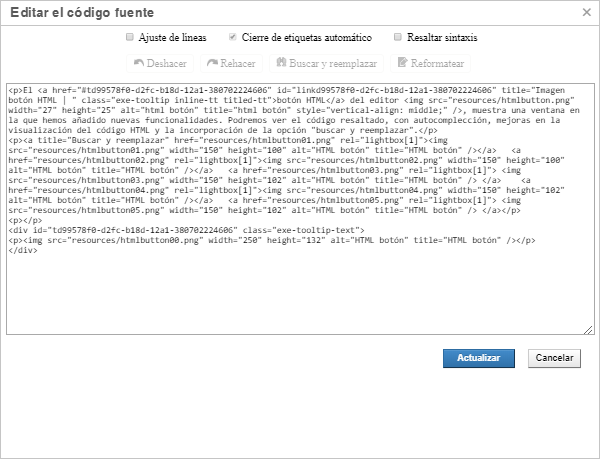The width and height of the screenshot is (600, 459).
Task: Click the Buscar y reemplazar text label
Action: (x=336, y=63)
